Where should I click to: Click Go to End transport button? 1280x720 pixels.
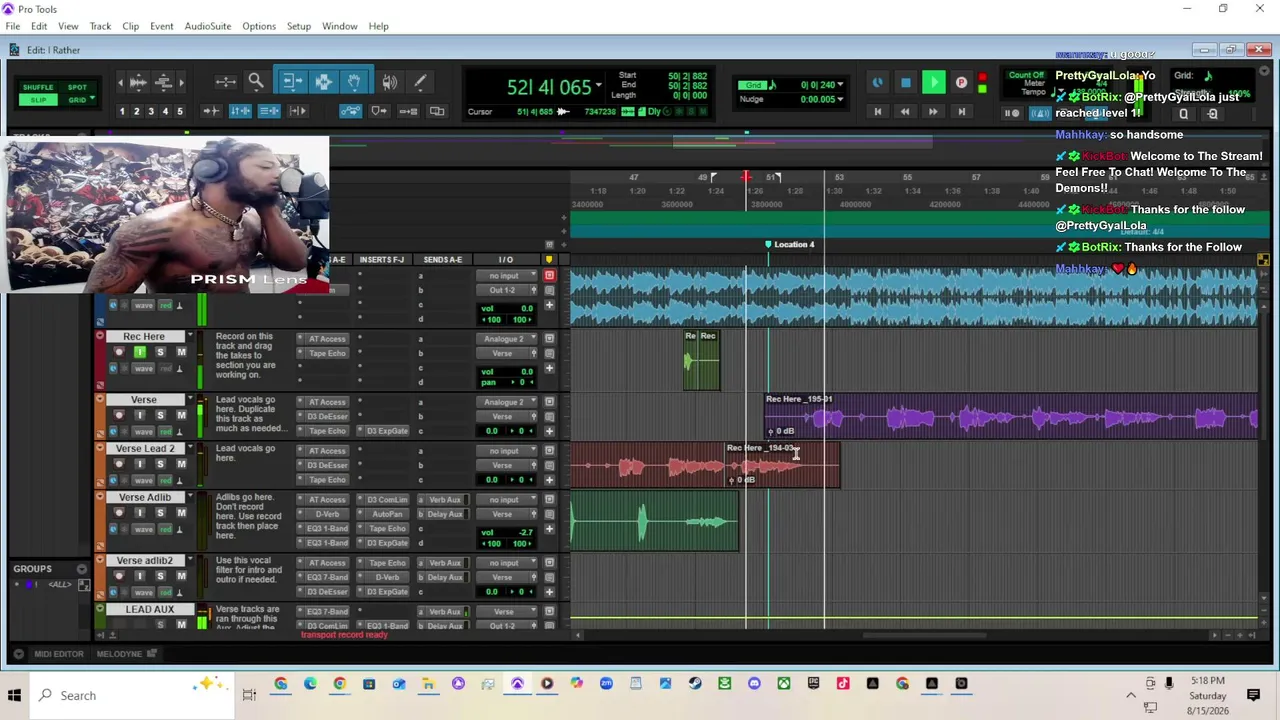point(961,112)
